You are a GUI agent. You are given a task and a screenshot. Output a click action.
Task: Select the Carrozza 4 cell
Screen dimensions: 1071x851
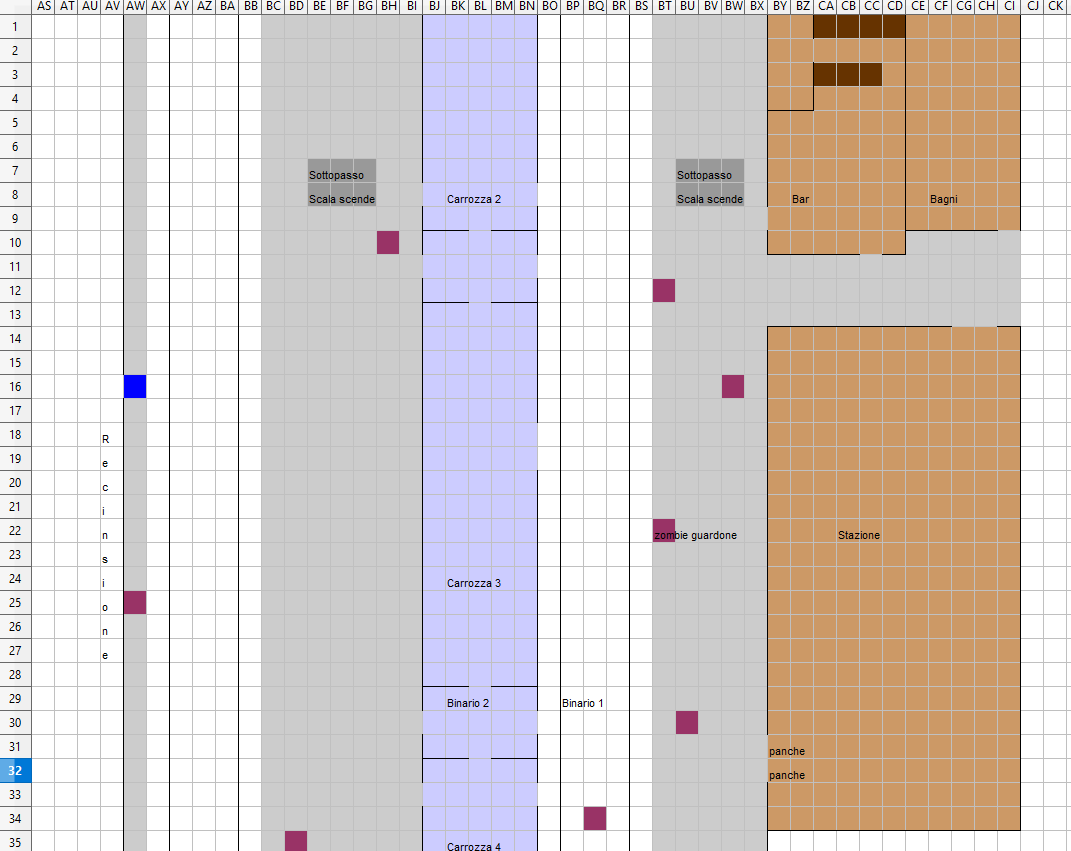(474, 846)
